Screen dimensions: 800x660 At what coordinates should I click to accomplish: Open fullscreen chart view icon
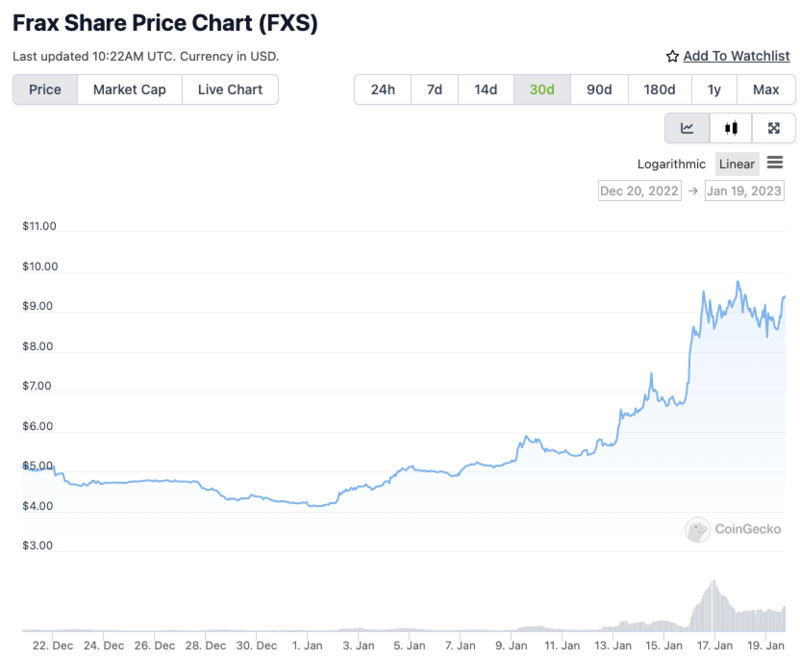(x=774, y=128)
